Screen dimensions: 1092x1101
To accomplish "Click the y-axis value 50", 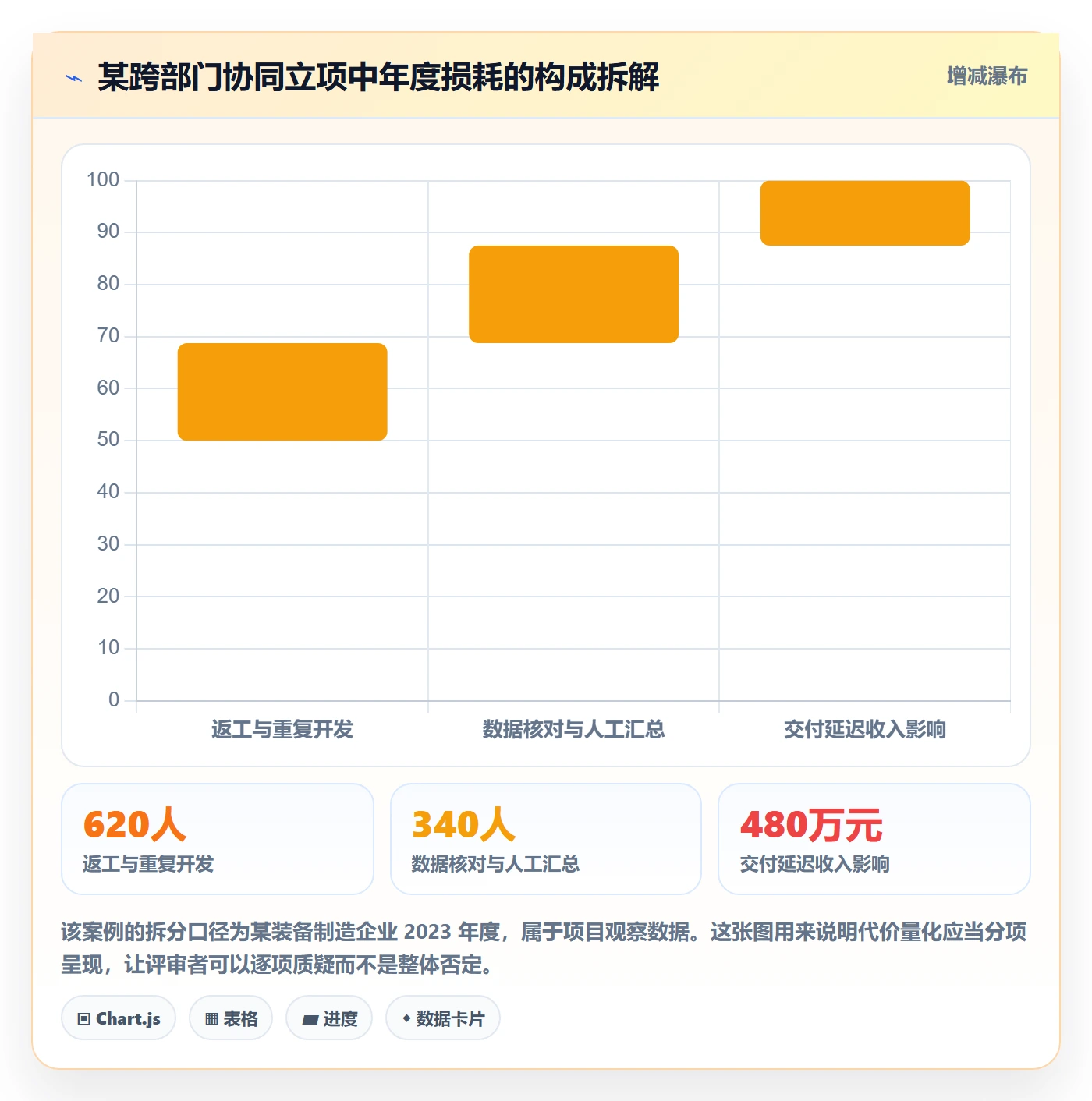I will coord(108,440).
